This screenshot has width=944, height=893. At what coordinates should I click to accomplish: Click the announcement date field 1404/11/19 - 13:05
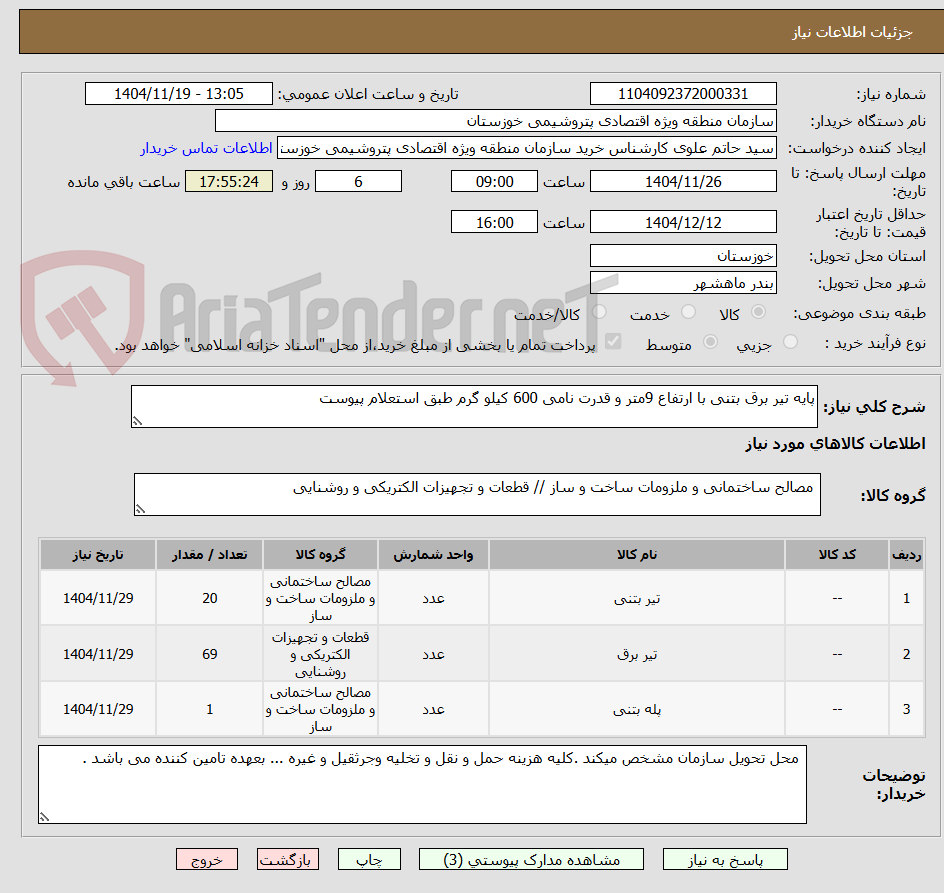[x=179, y=94]
